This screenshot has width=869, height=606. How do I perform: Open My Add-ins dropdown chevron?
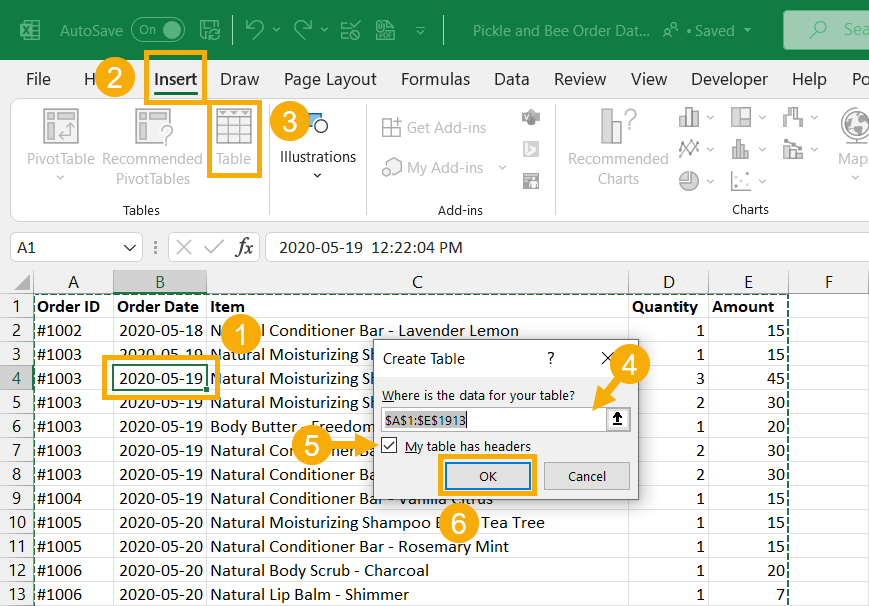pyautogui.click(x=502, y=167)
